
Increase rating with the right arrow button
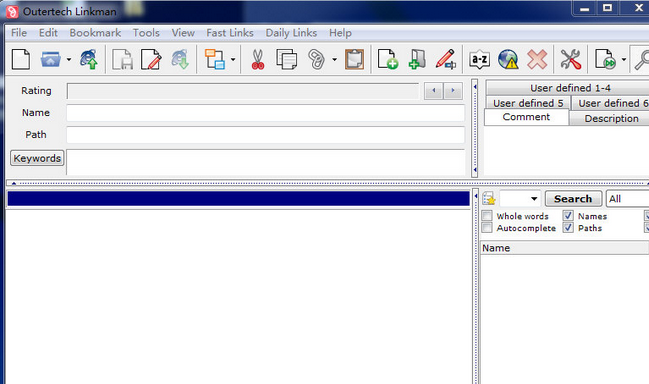(x=453, y=90)
